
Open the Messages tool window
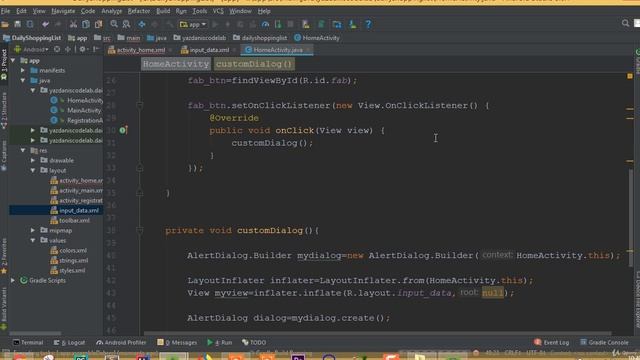point(177,342)
